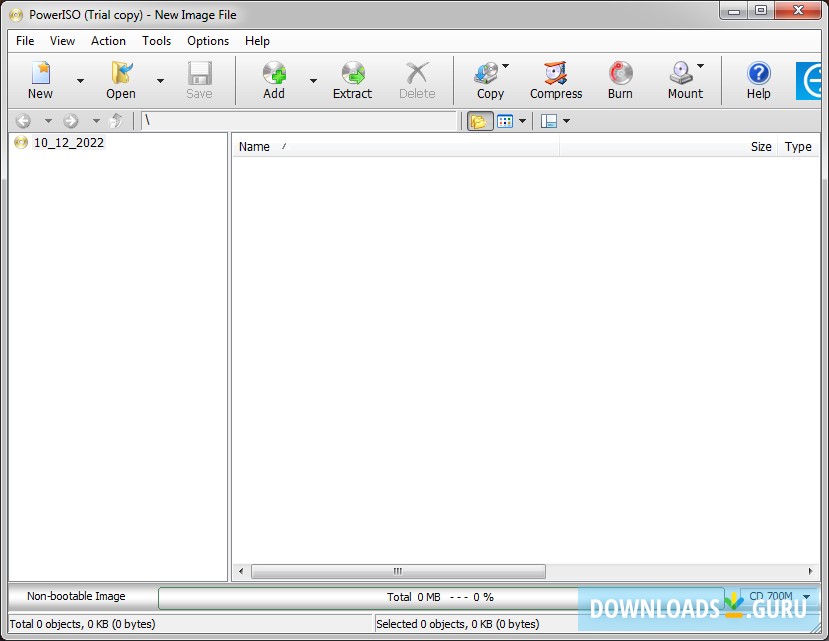This screenshot has height=641, width=829.
Task: Click the Back navigation arrow
Action: pyautogui.click(x=23, y=121)
